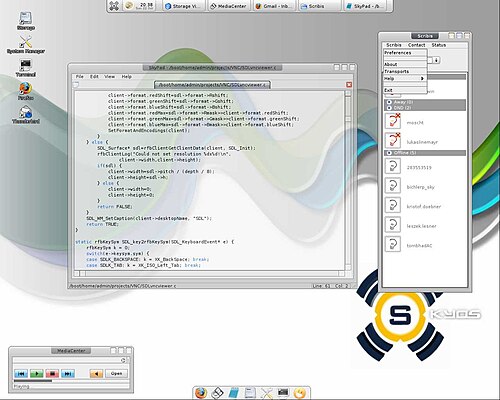Open the Storage desktop icon
The image size is (500, 400).
(x=26, y=21)
